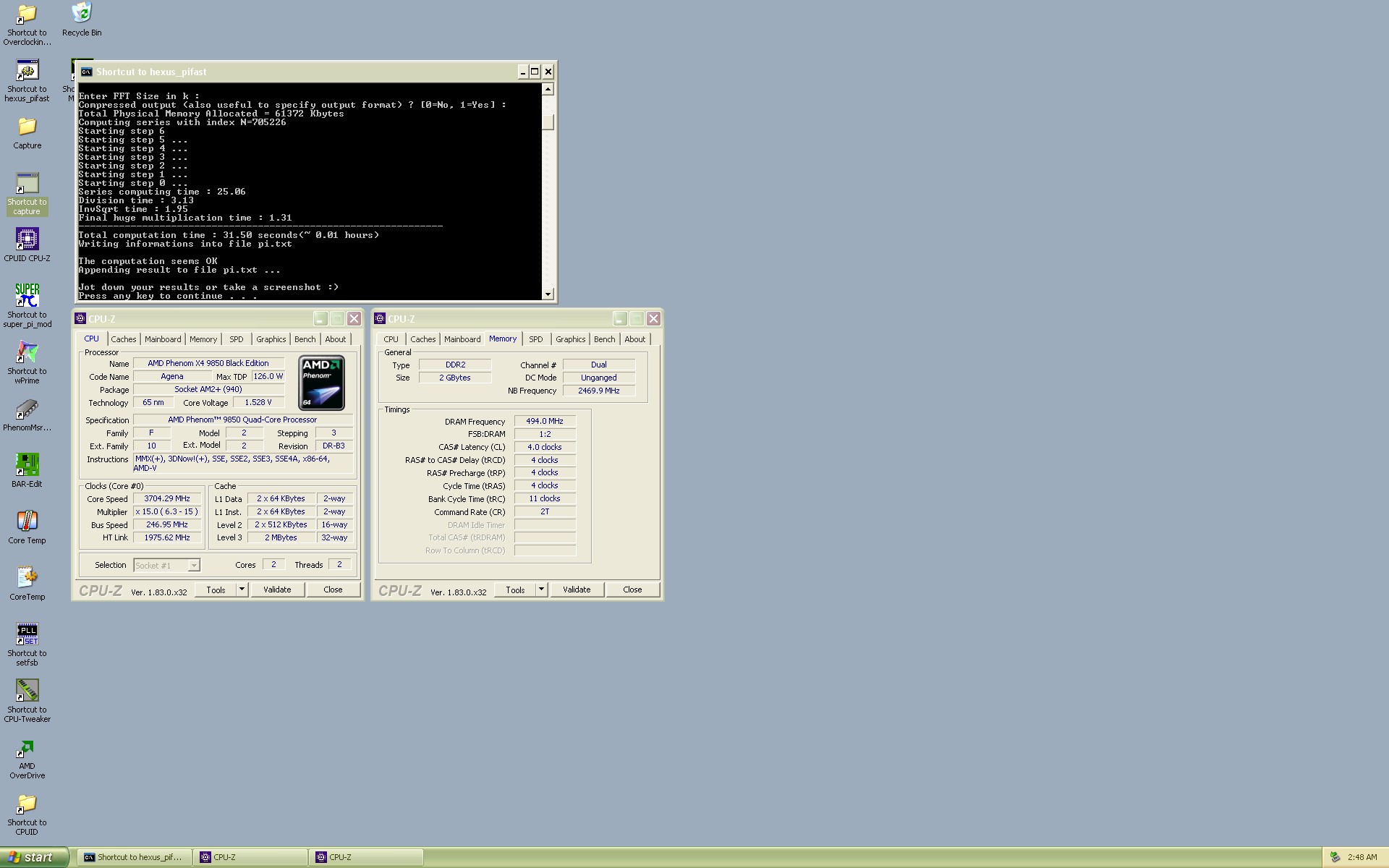Launch CPUID CPU-Z desktop icon
Image resolution: width=1389 pixels, height=868 pixels.
[x=27, y=245]
